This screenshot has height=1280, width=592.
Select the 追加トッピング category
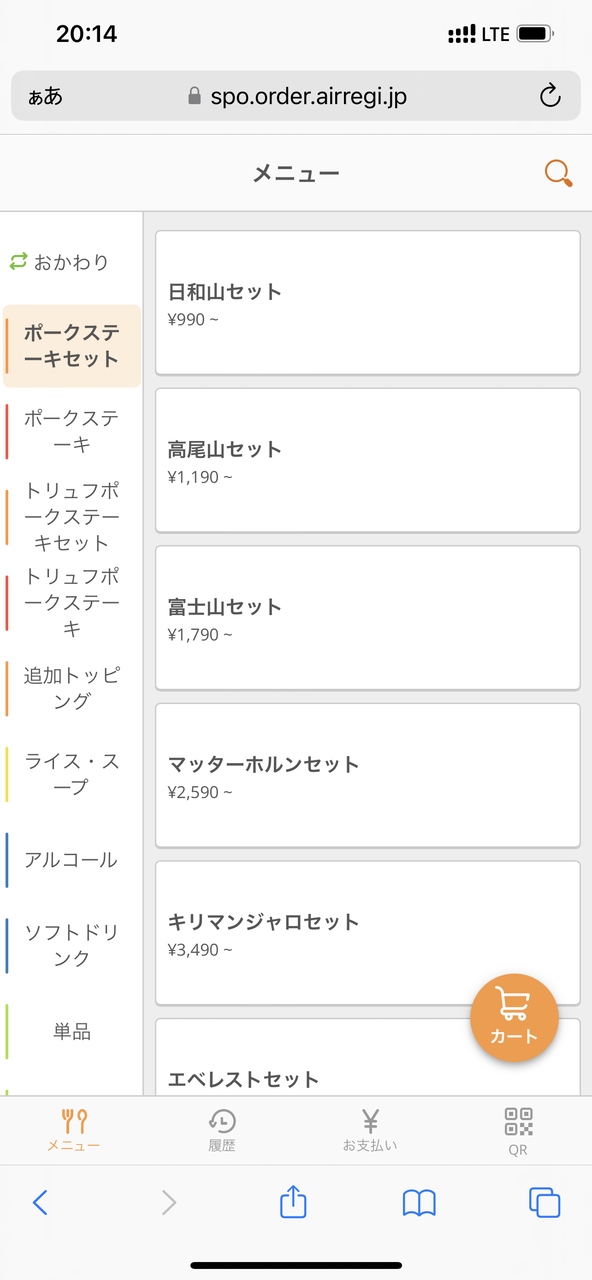(x=72, y=688)
